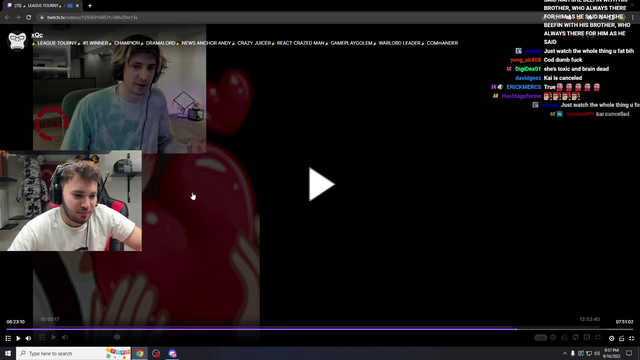Image resolution: width=640 pixels, height=360 pixels.
Task: Click Hashtagsforme username in chat
Action: coord(521,96)
